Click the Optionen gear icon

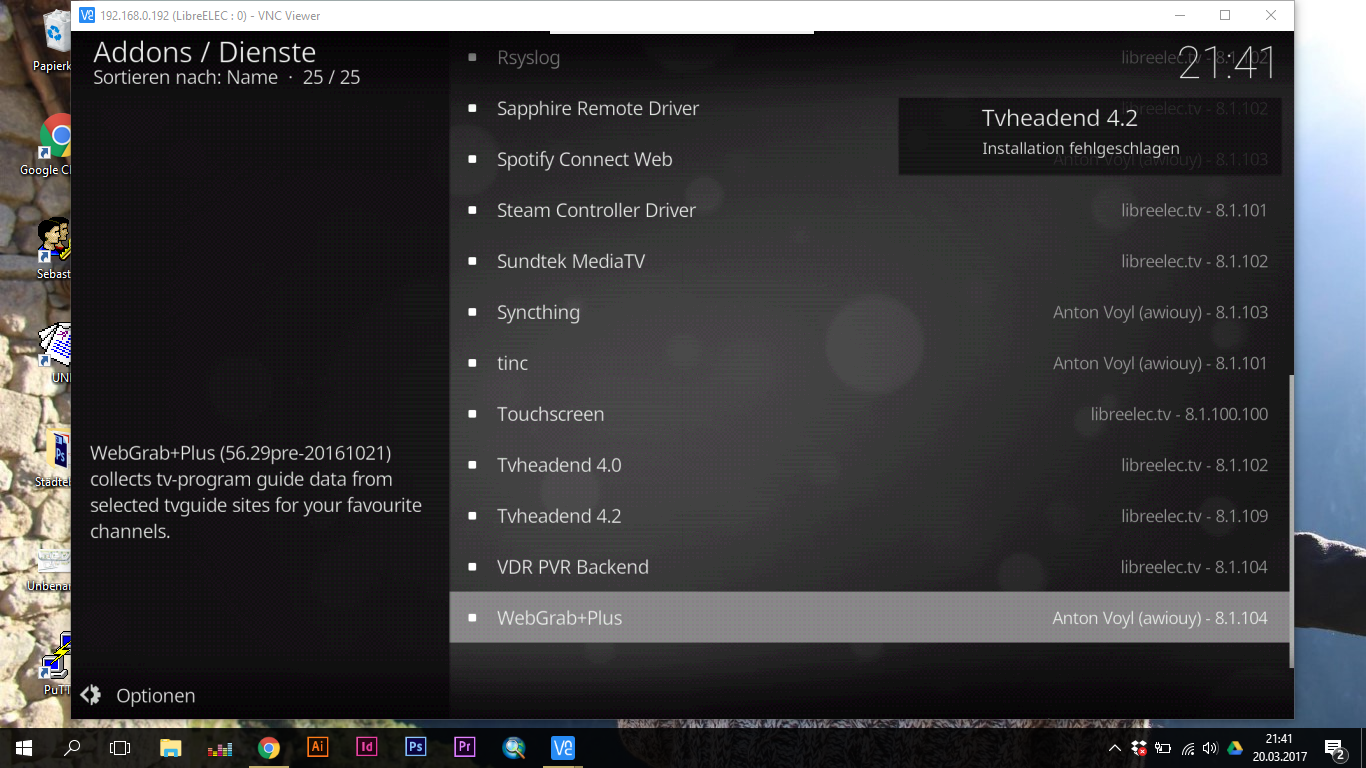[x=91, y=695]
